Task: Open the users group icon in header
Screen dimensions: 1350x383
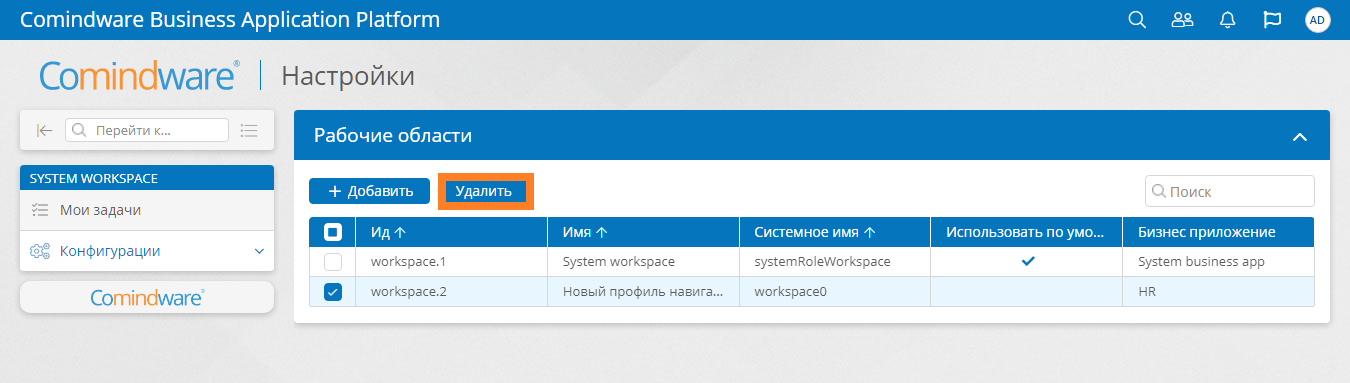Action: 1182,20
